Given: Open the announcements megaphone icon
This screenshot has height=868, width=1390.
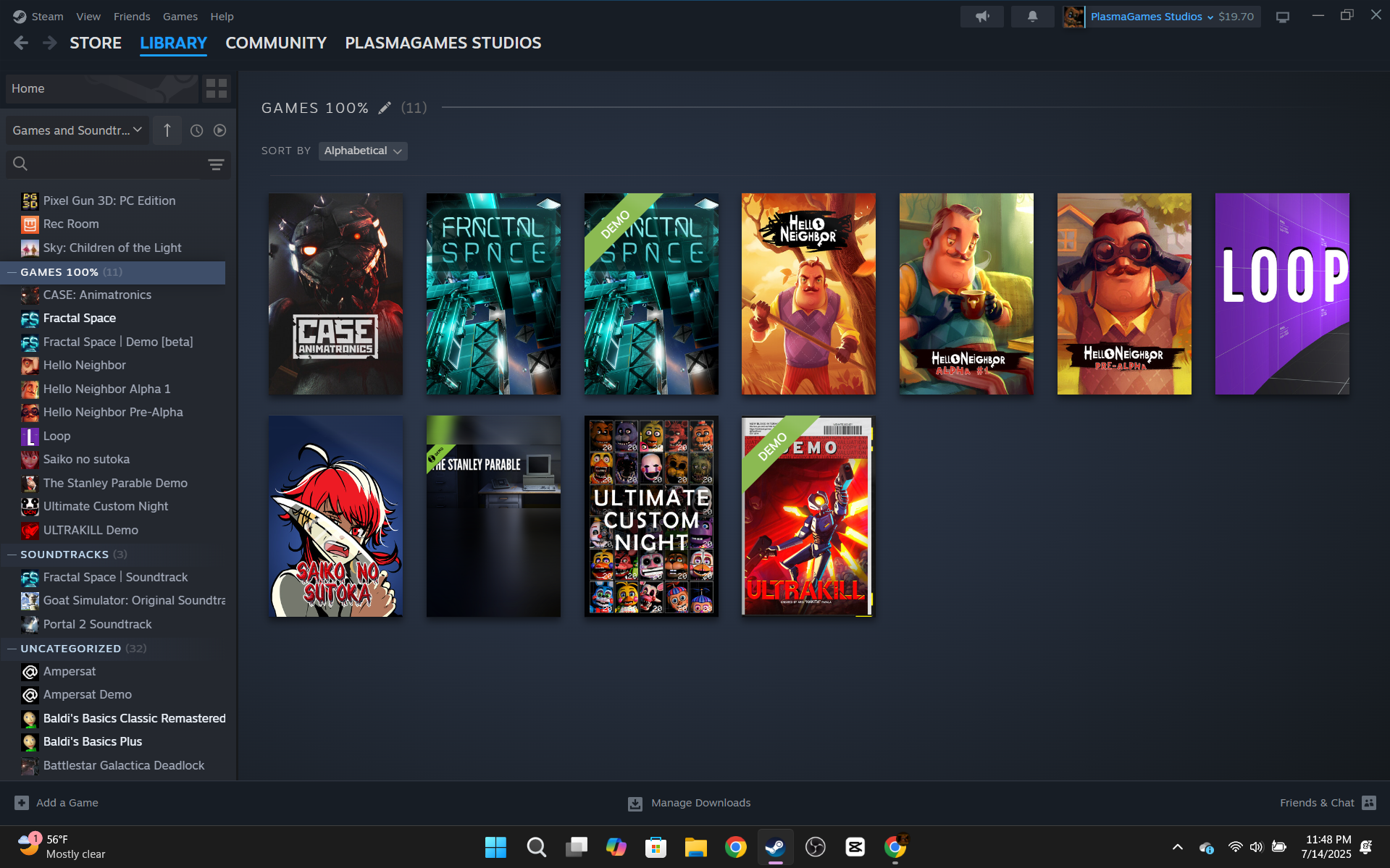Looking at the screenshot, I should click(982, 17).
